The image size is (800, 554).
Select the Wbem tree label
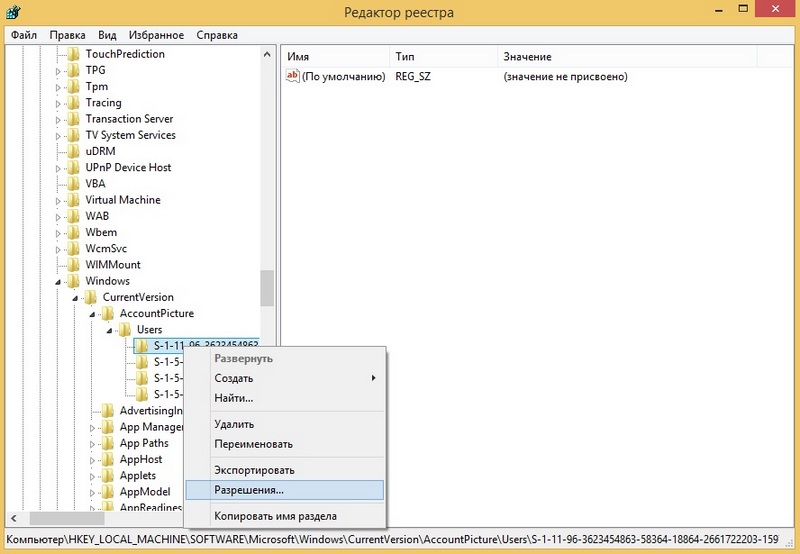tap(101, 232)
